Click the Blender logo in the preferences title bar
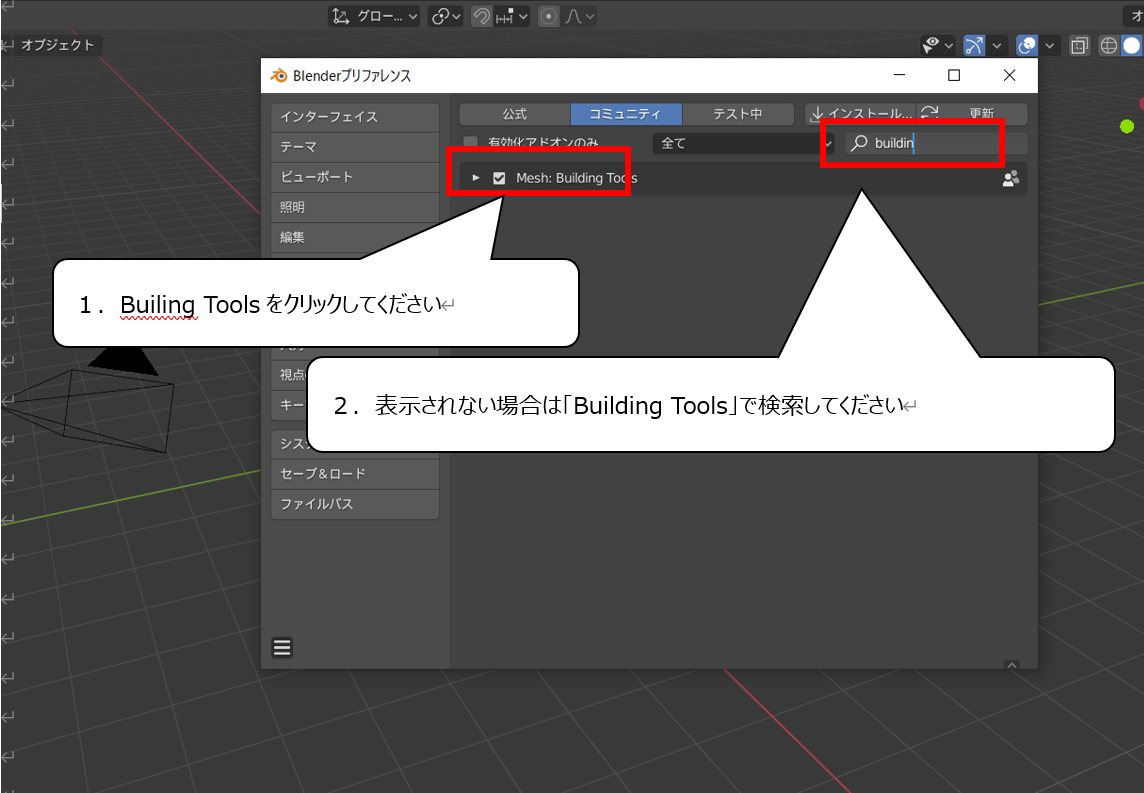1144x793 pixels. coord(279,75)
